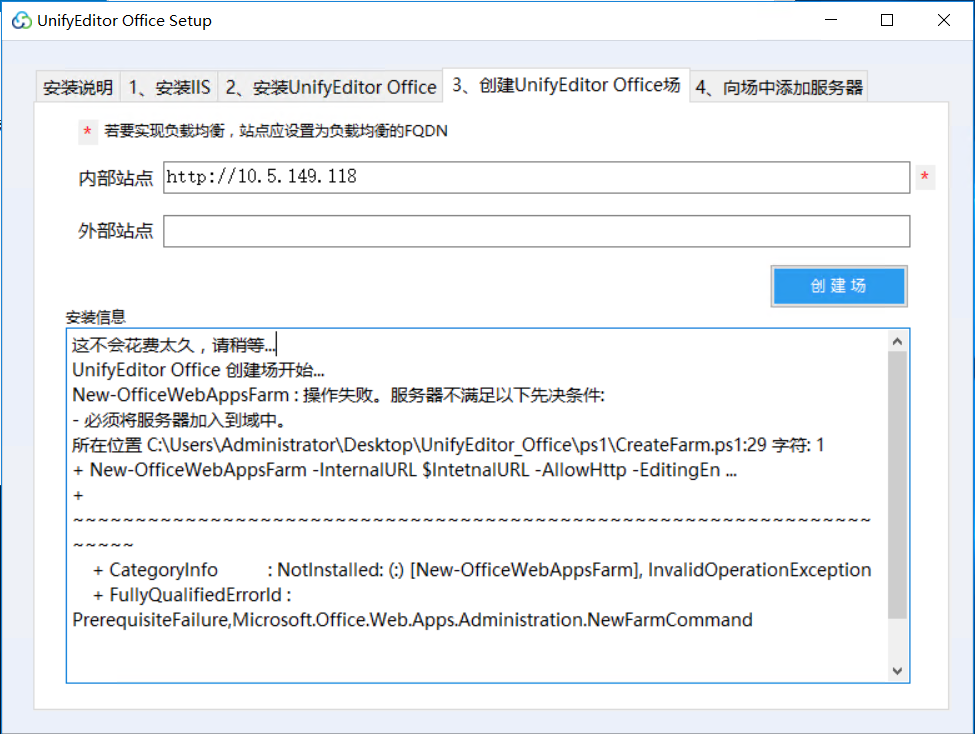975x734 pixels.
Task: Select the 3、创建UnifyEditor Office场 tab
Action: click(x=566, y=85)
